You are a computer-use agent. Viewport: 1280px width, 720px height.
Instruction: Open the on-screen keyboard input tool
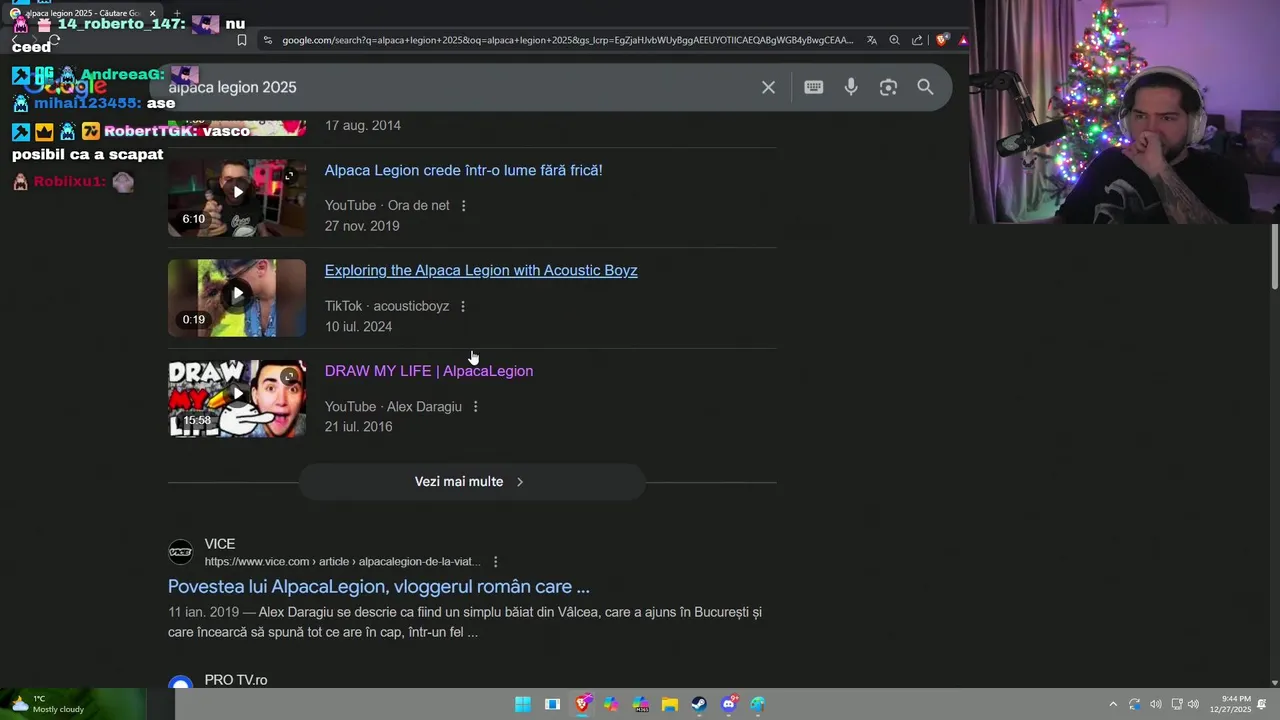click(814, 87)
